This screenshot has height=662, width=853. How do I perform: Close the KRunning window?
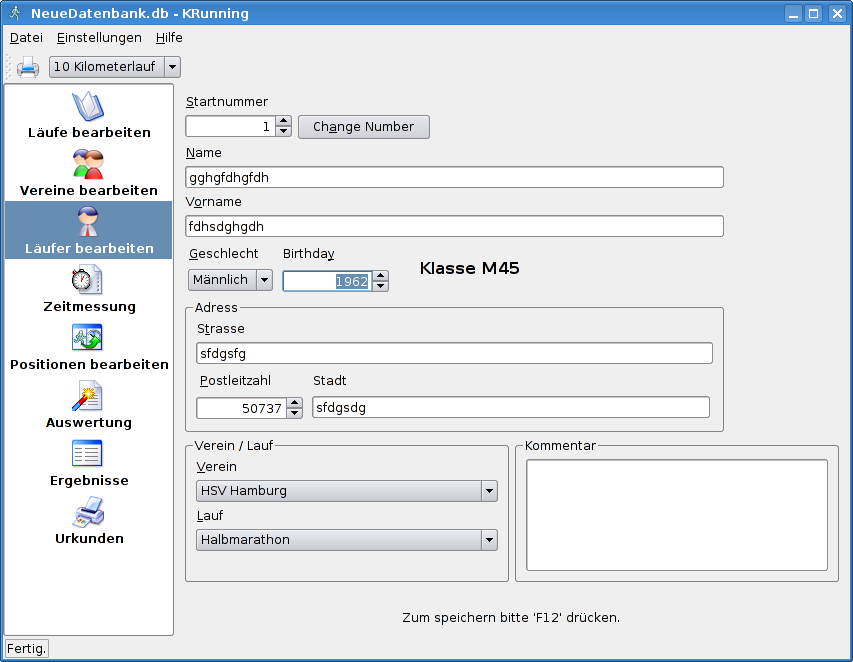(x=837, y=14)
